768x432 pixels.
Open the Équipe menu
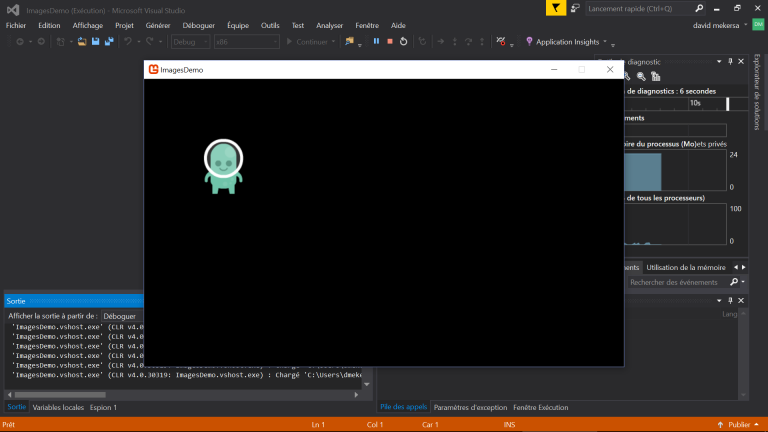click(238, 25)
